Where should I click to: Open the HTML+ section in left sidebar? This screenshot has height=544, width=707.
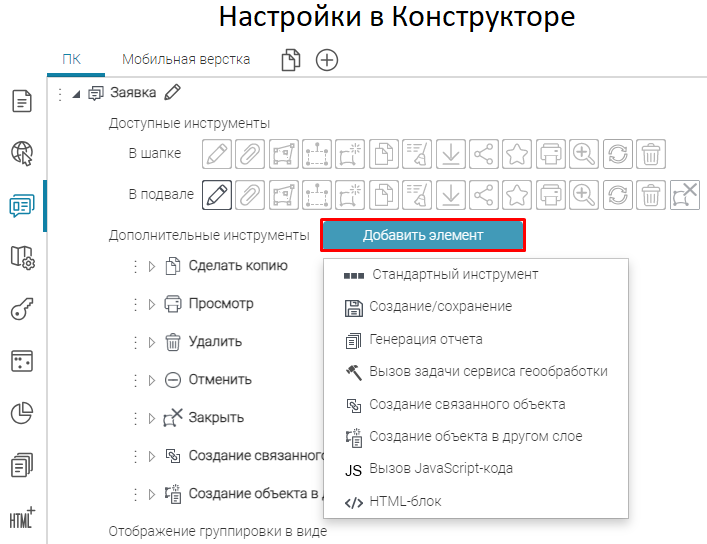click(x=22, y=517)
